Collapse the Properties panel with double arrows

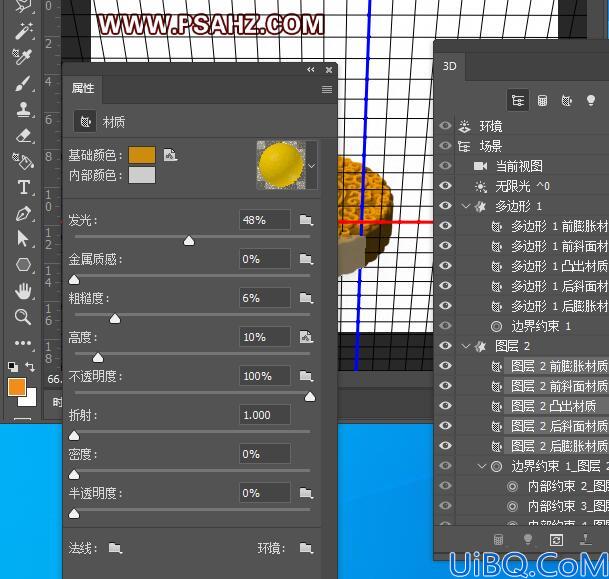pos(311,70)
